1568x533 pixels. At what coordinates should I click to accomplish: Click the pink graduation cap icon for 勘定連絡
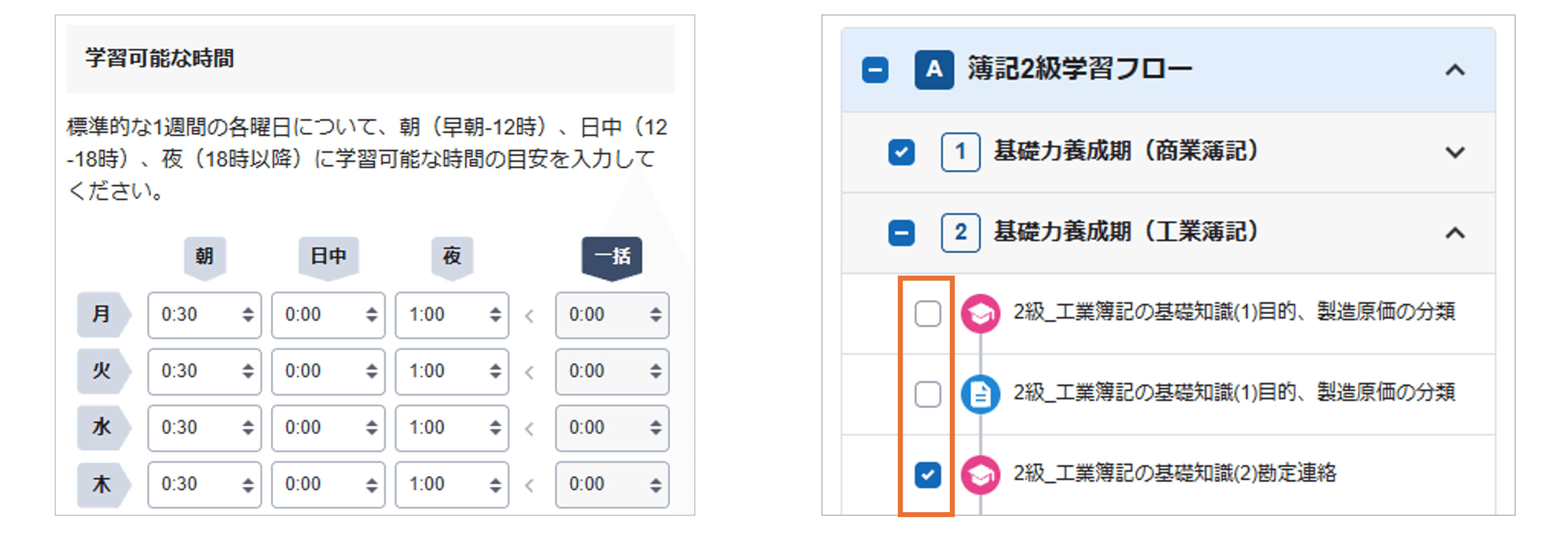[980, 475]
